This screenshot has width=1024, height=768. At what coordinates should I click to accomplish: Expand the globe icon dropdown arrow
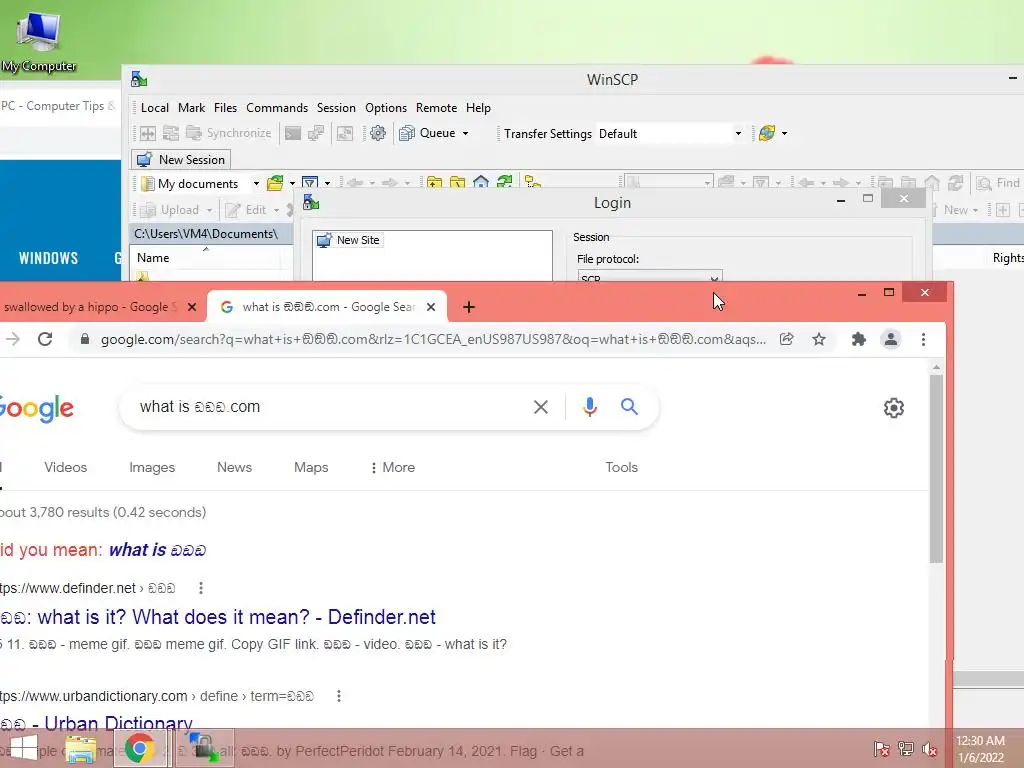pyautogui.click(x=784, y=133)
